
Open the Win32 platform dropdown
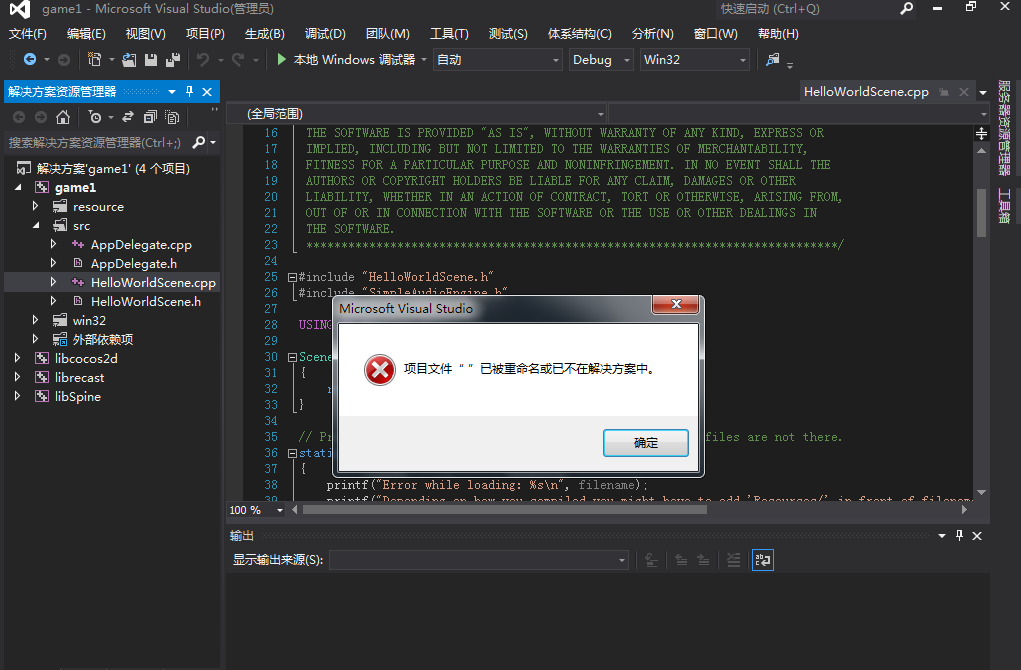694,60
